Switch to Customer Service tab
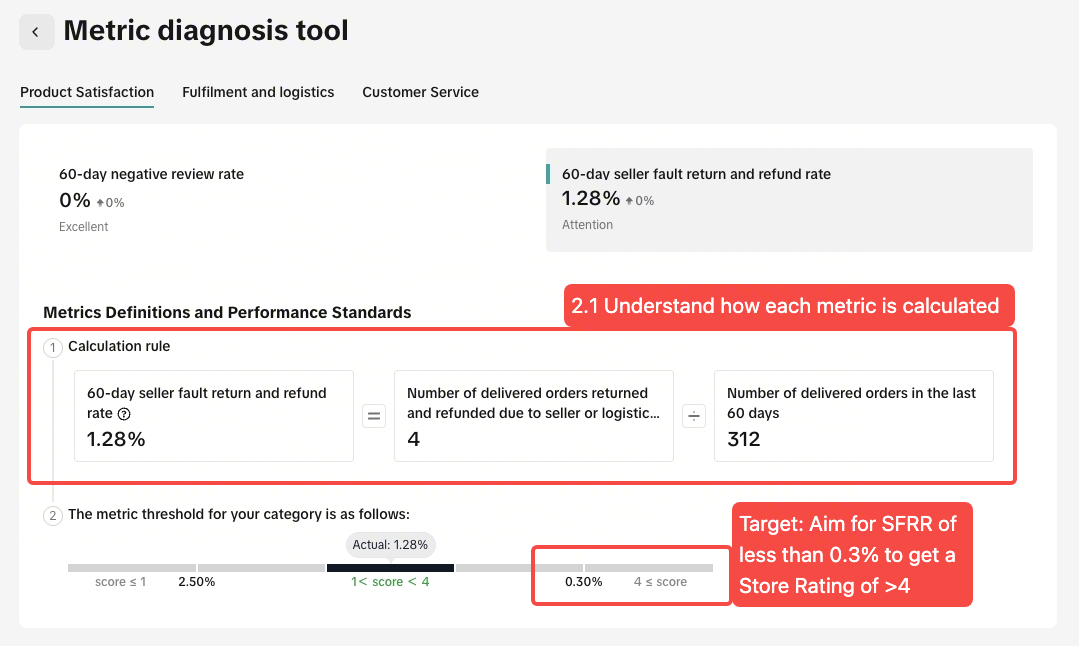This screenshot has height=646, width=1079. click(x=420, y=92)
